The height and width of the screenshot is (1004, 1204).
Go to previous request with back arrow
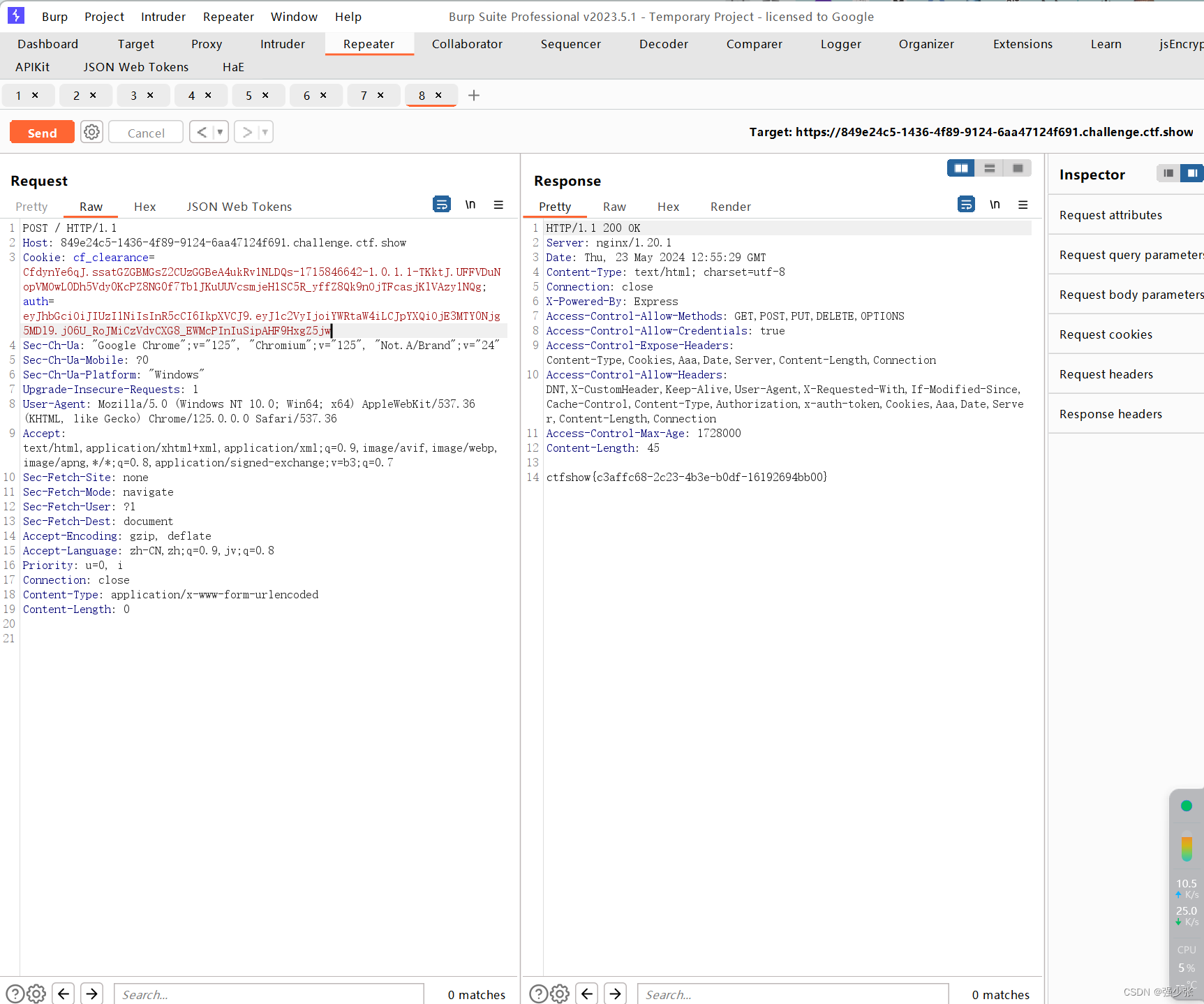(x=201, y=132)
